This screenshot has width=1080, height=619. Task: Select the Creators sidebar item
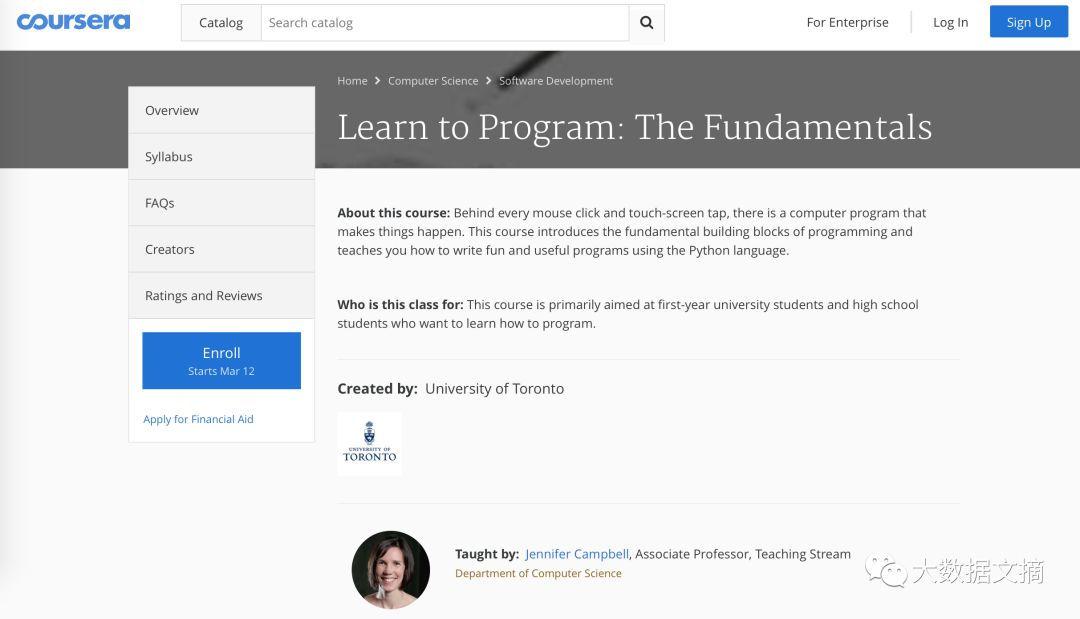pyautogui.click(x=221, y=249)
